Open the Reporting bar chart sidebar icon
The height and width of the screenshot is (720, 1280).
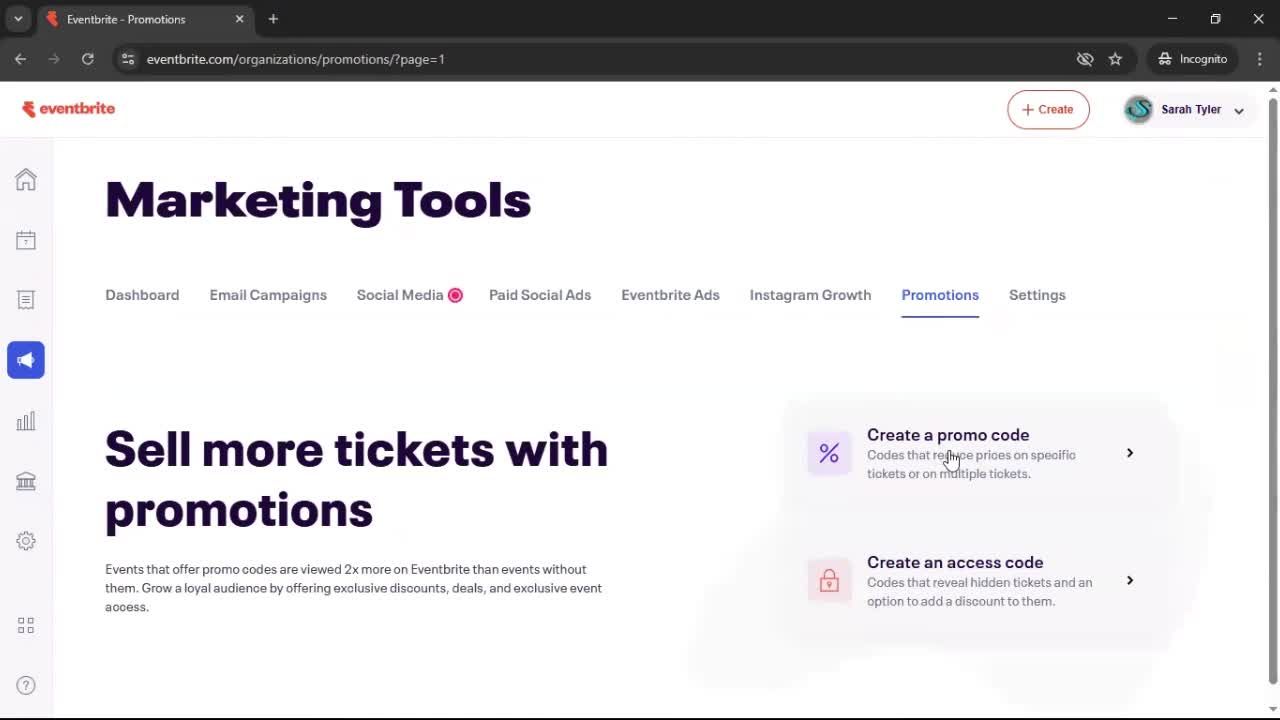(x=26, y=421)
